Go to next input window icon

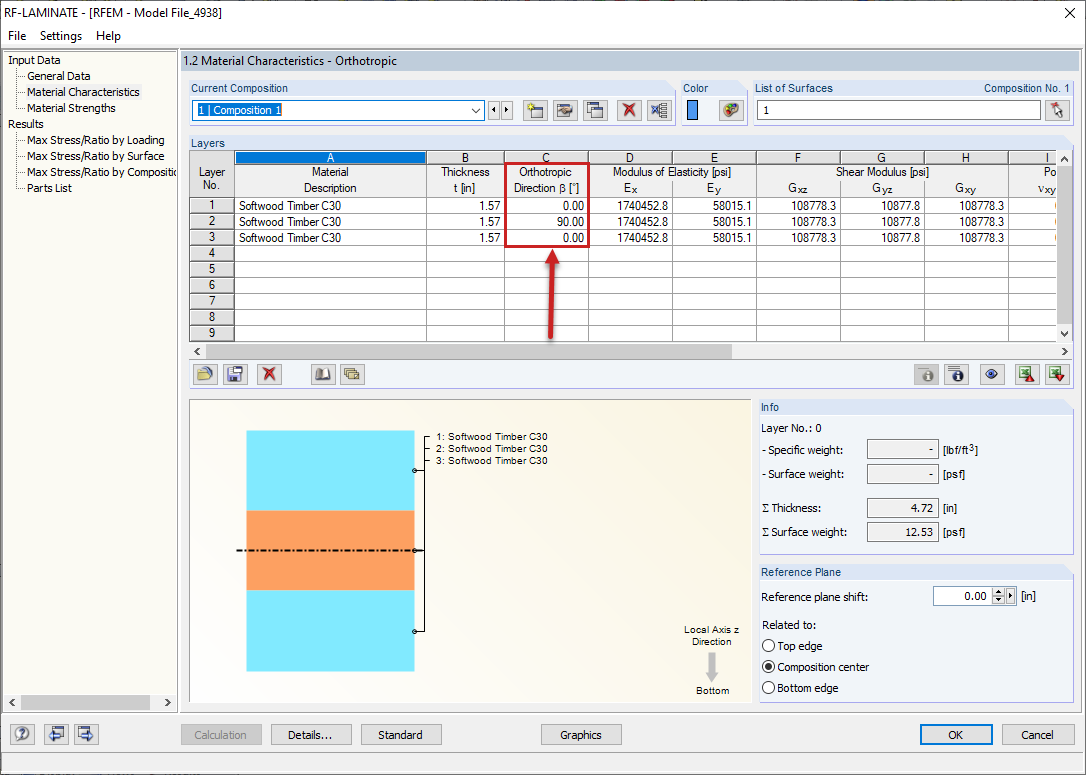click(86, 733)
